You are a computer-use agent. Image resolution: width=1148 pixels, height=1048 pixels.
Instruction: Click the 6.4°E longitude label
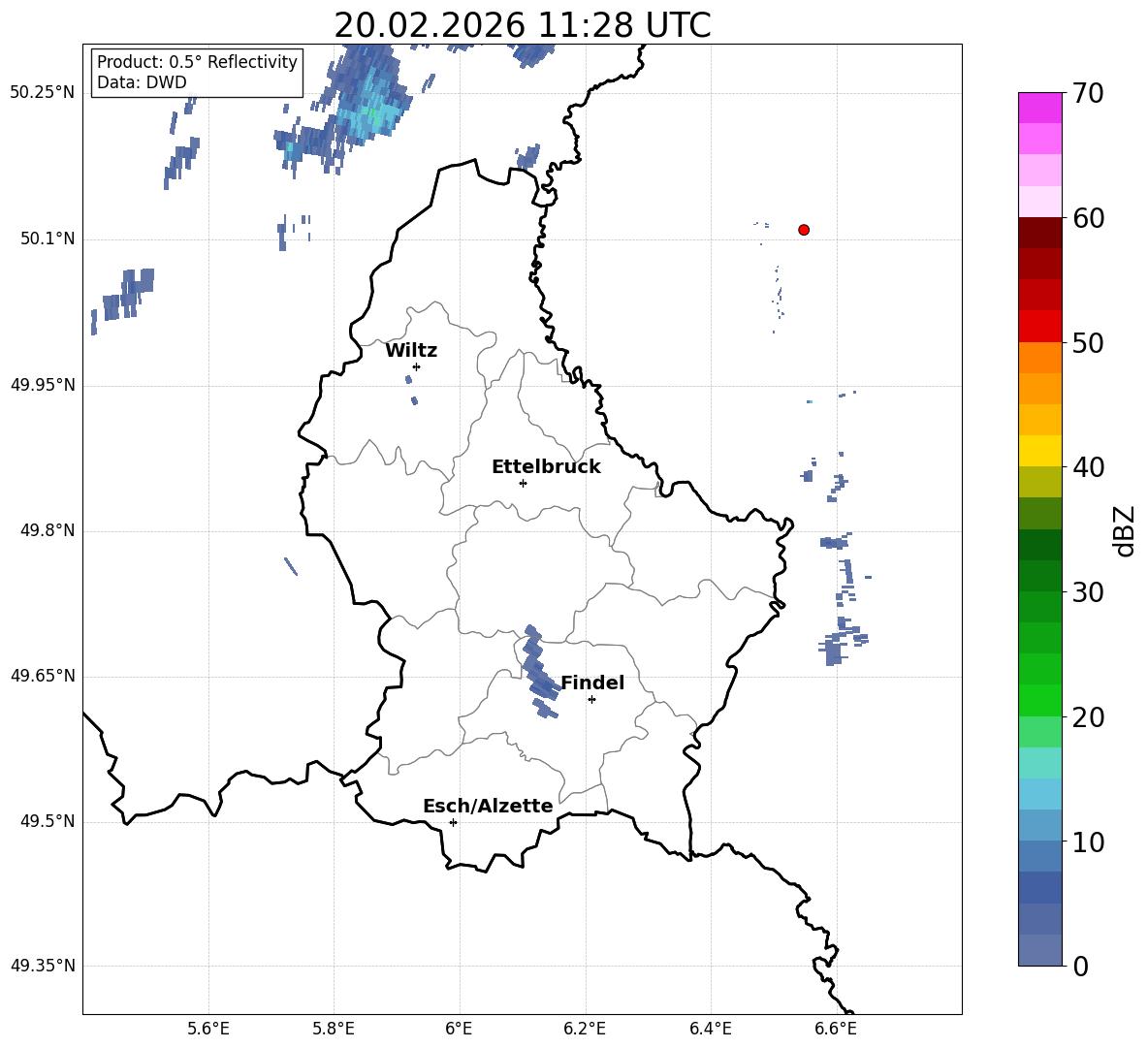point(710,1029)
